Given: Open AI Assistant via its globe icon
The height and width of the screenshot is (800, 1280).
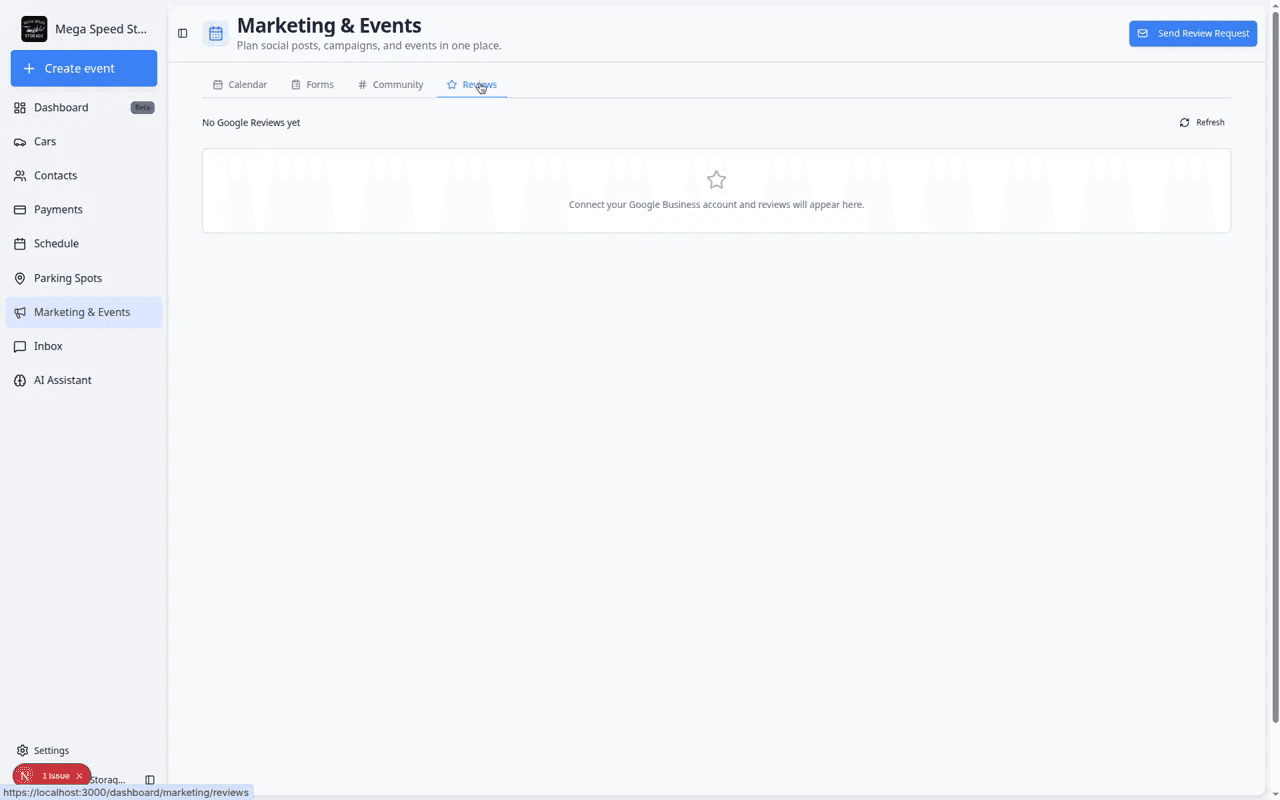Looking at the screenshot, I should (x=20, y=380).
